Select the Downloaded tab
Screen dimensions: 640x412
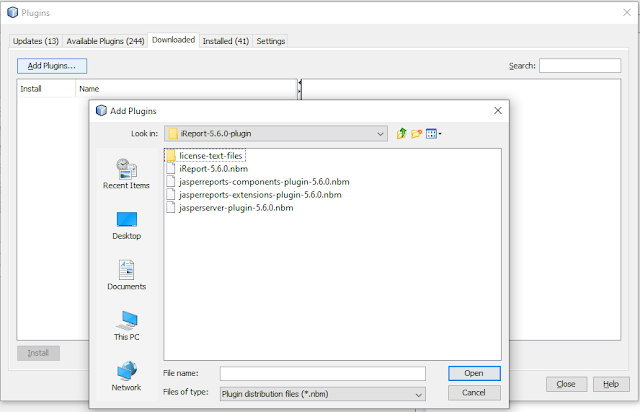click(173, 40)
